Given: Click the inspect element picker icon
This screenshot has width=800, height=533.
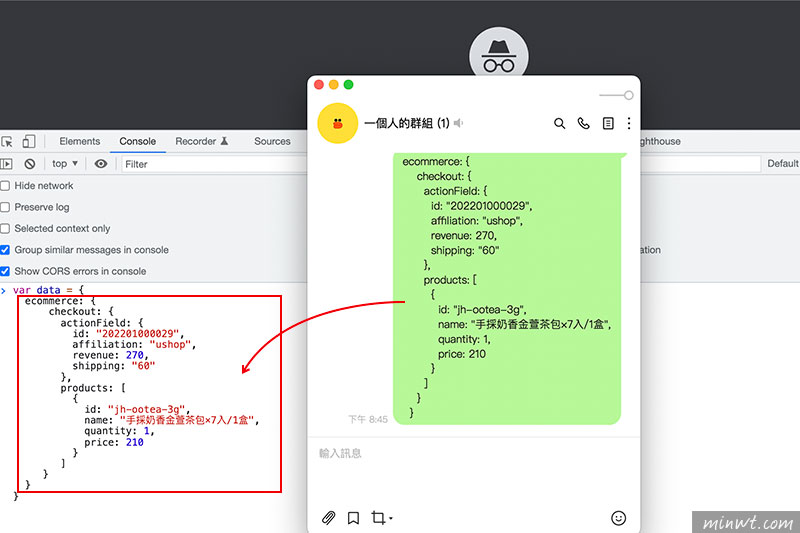Looking at the screenshot, I should [7, 141].
